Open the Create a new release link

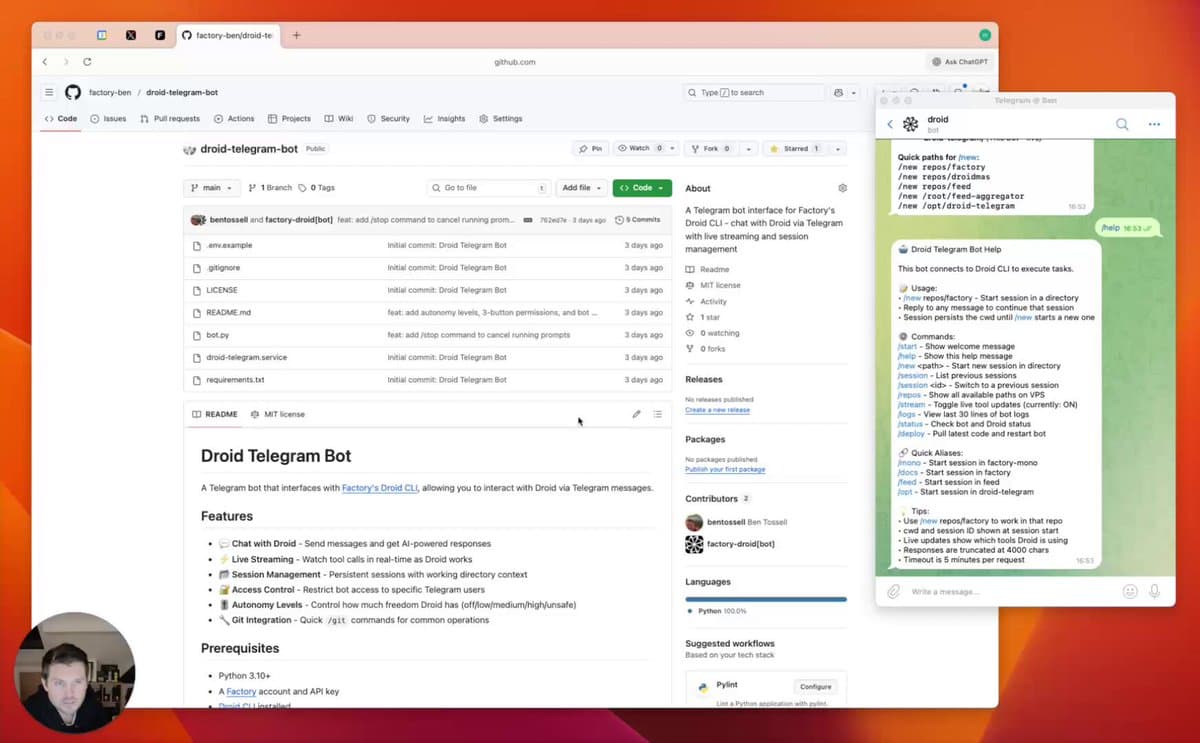coord(718,409)
